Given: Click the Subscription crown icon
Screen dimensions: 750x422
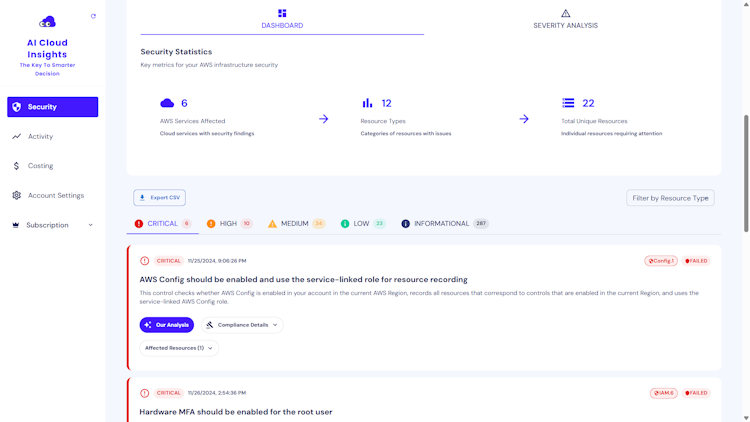Looking at the screenshot, I should (15, 225).
